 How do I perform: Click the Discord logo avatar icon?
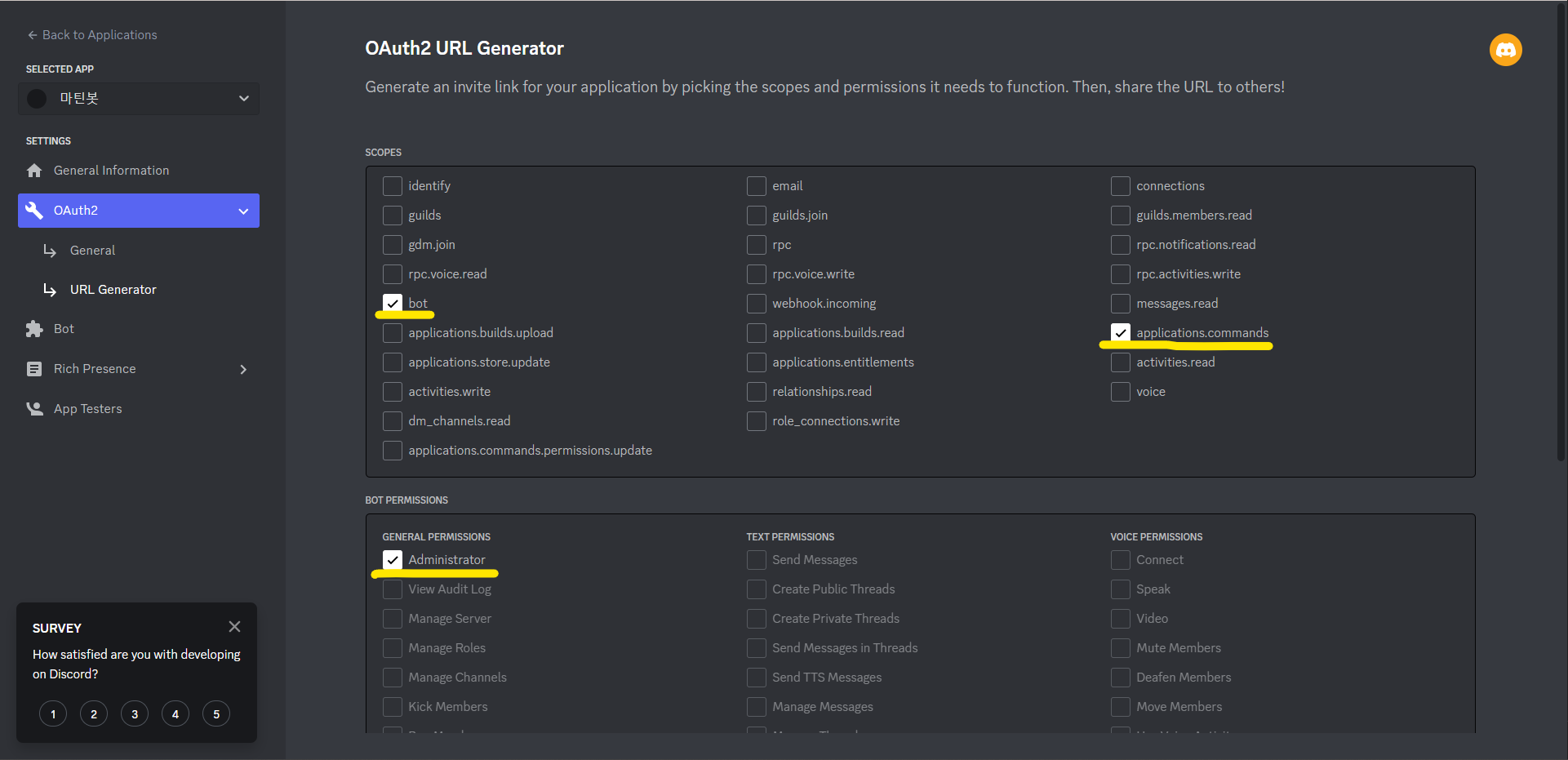pos(1505,50)
